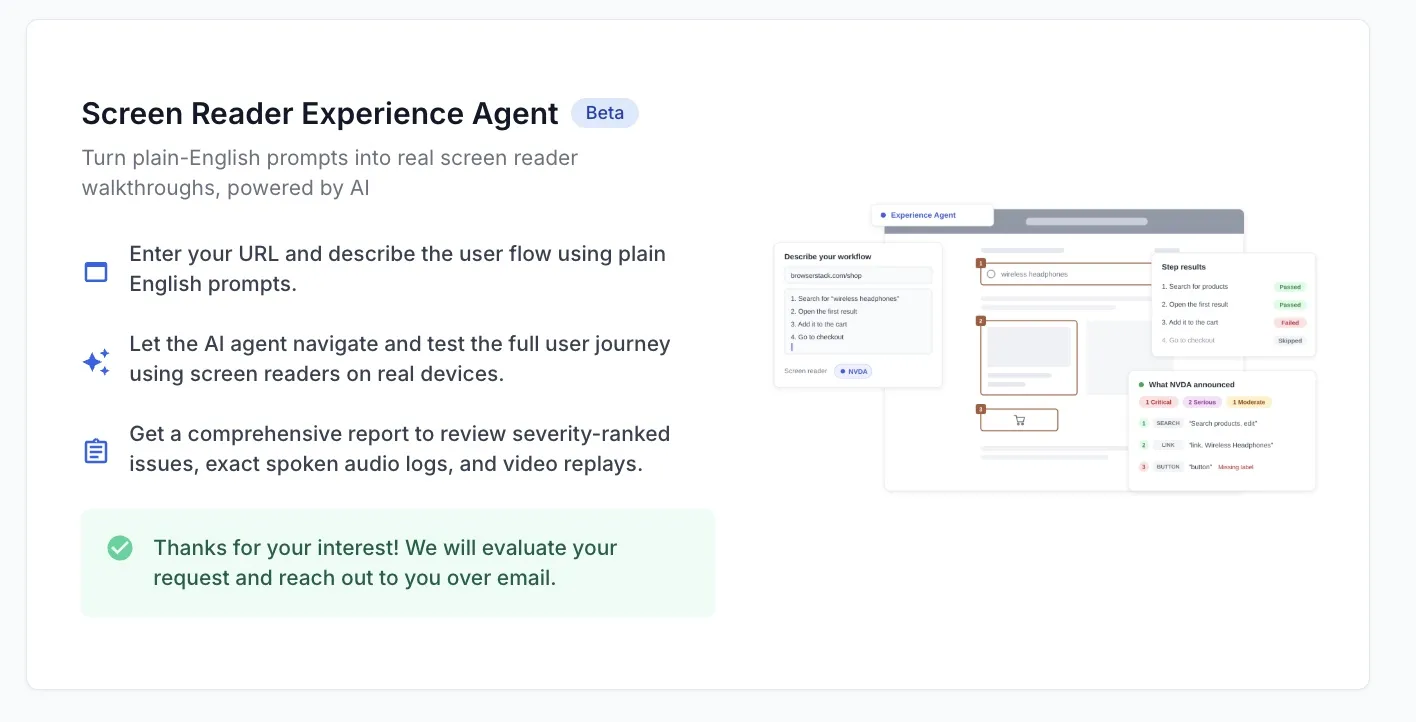The height and width of the screenshot is (722, 1416).
Task: Click the "What NVDA announced" heading
Action: [1192, 384]
